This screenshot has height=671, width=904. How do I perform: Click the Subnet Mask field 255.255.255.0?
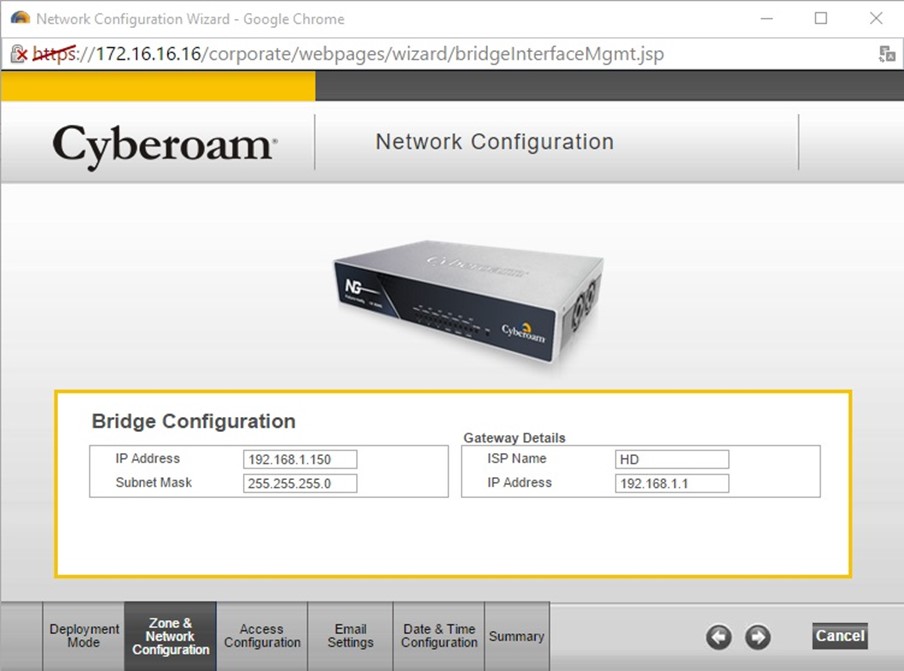pos(300,484)
